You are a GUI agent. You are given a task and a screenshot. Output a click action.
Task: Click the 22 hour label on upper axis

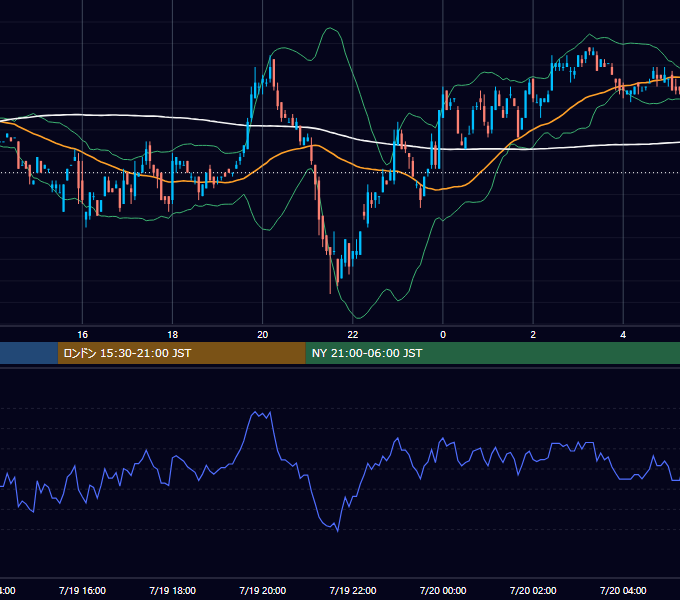tap(353, 335)
